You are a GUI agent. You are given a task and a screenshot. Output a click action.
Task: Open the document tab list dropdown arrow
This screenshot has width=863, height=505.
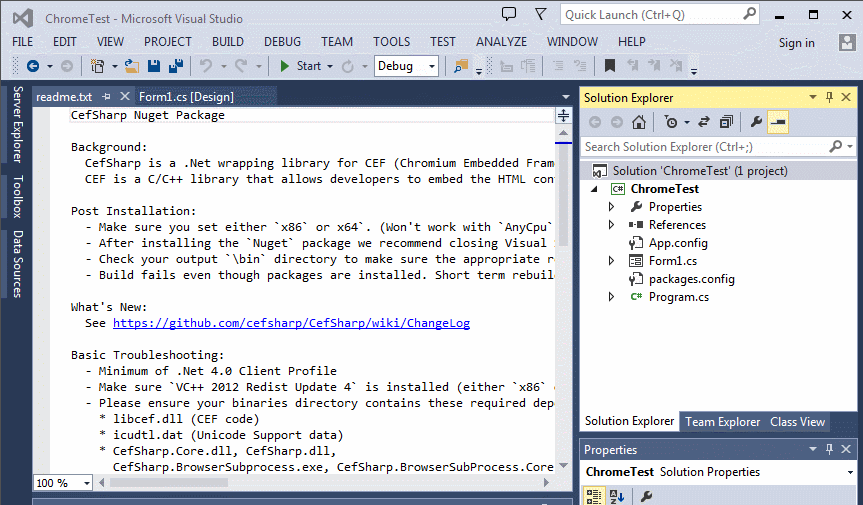(565, 97)
